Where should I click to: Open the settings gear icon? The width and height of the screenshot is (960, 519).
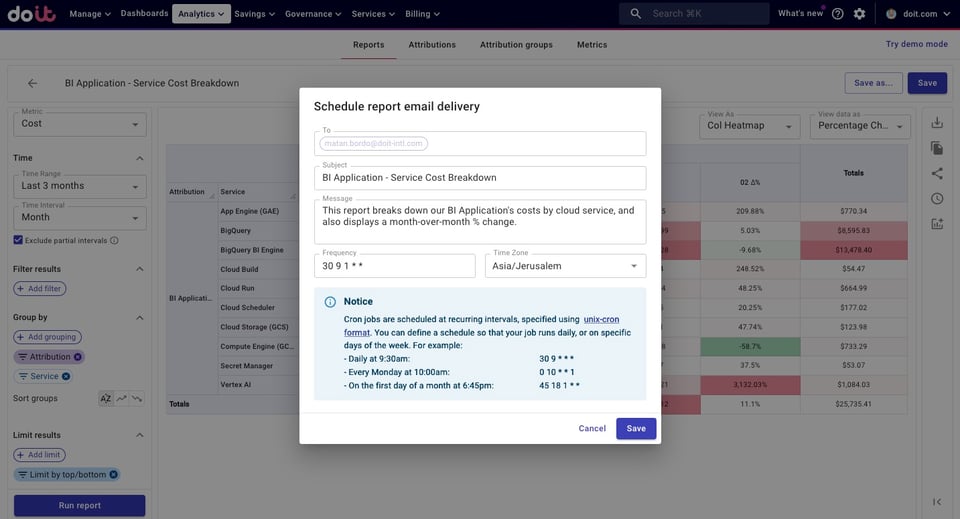pos(860,13)
